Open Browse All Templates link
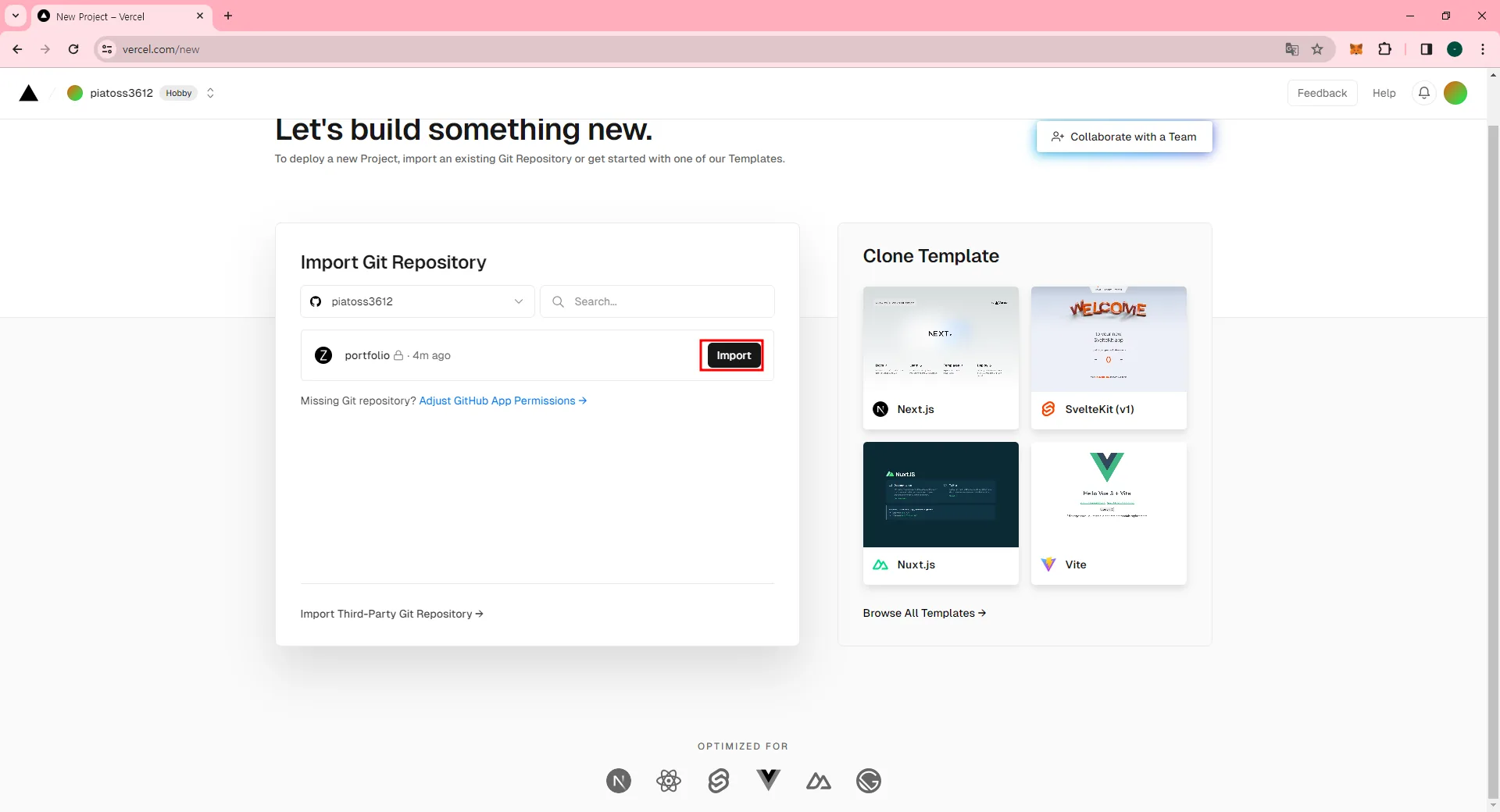This screenshot has height=812, width=1500. (x=924, y=613)
